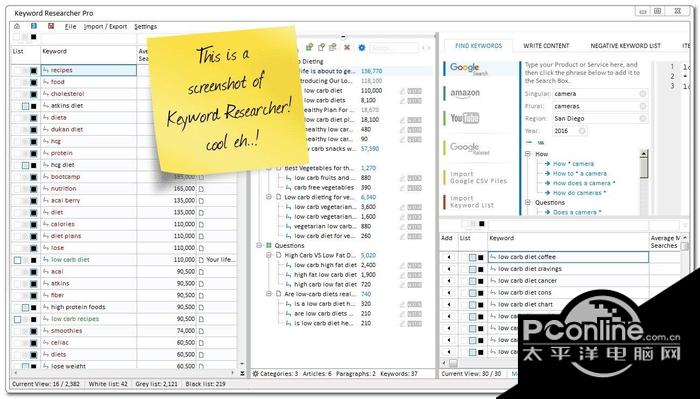Toggle the black list box for food
Image resolution: width=700 pixels, height=399 pixels.
coord(33,82)
